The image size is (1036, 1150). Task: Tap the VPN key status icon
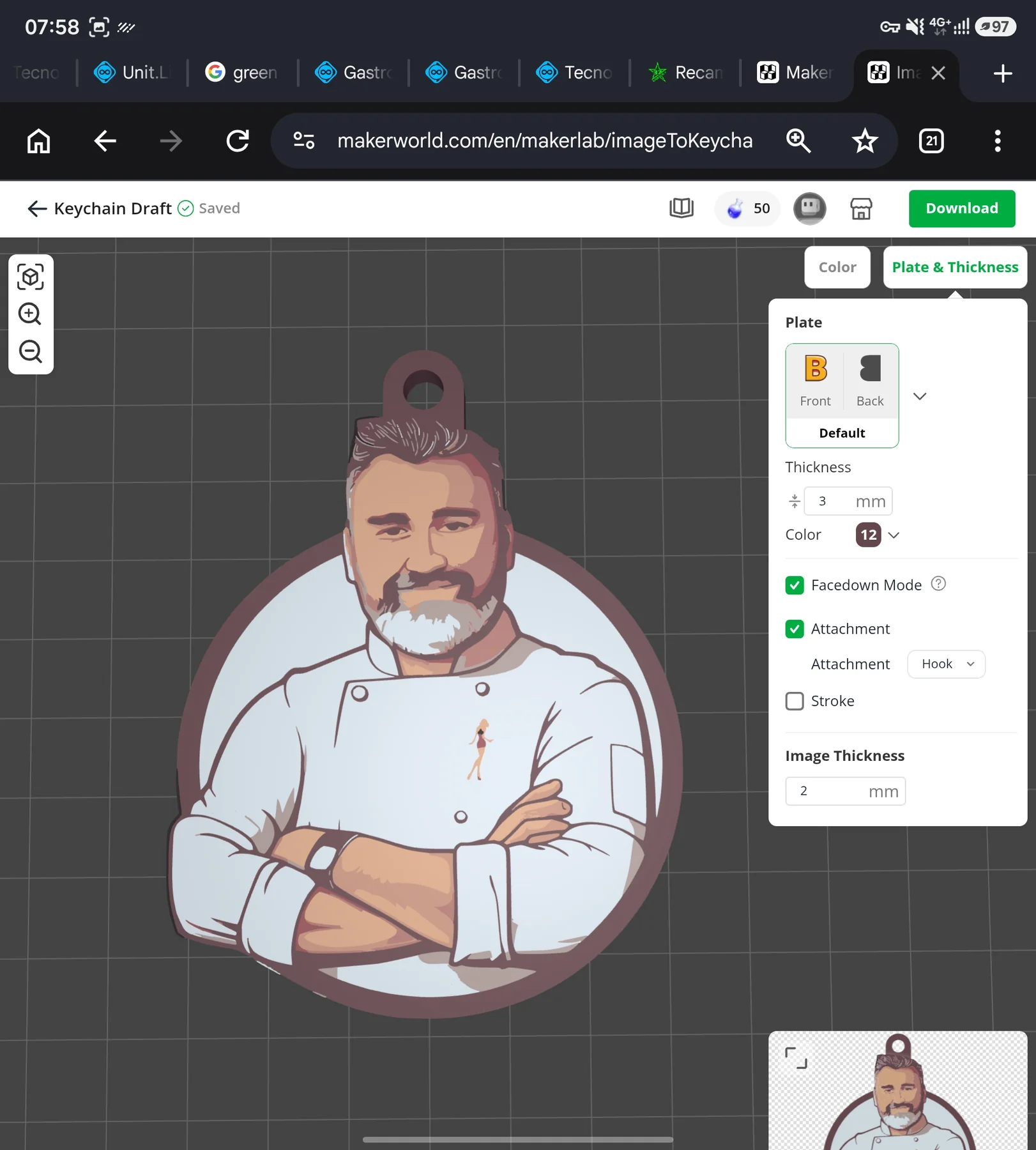890,27
